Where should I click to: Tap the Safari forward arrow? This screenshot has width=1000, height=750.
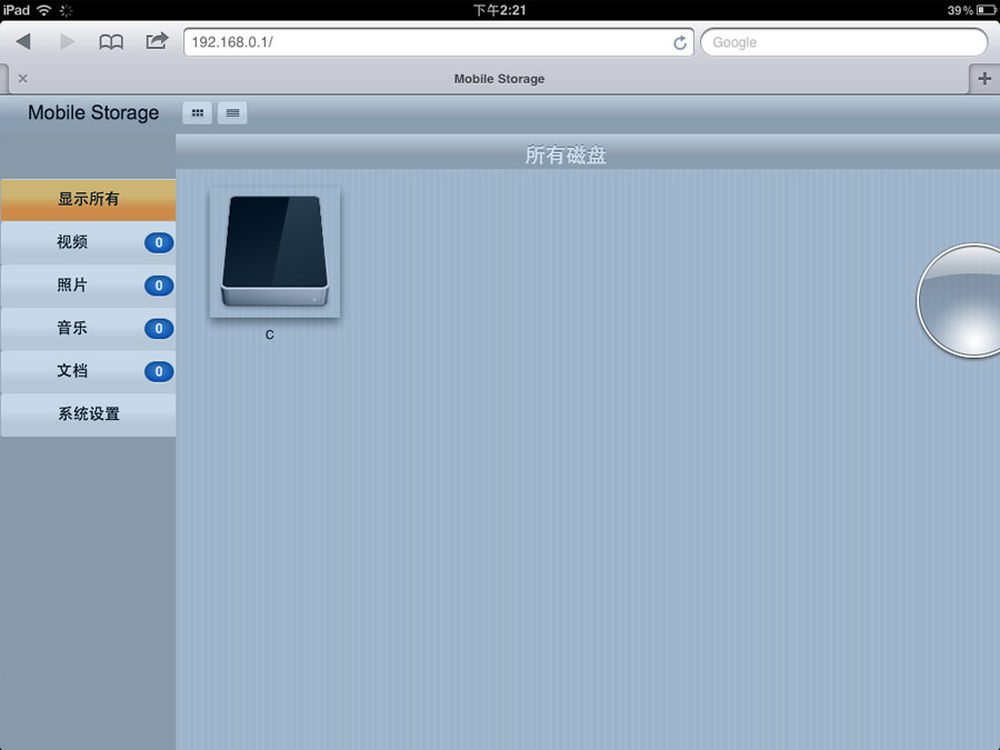pyautogui.click(x=67, y=42)
